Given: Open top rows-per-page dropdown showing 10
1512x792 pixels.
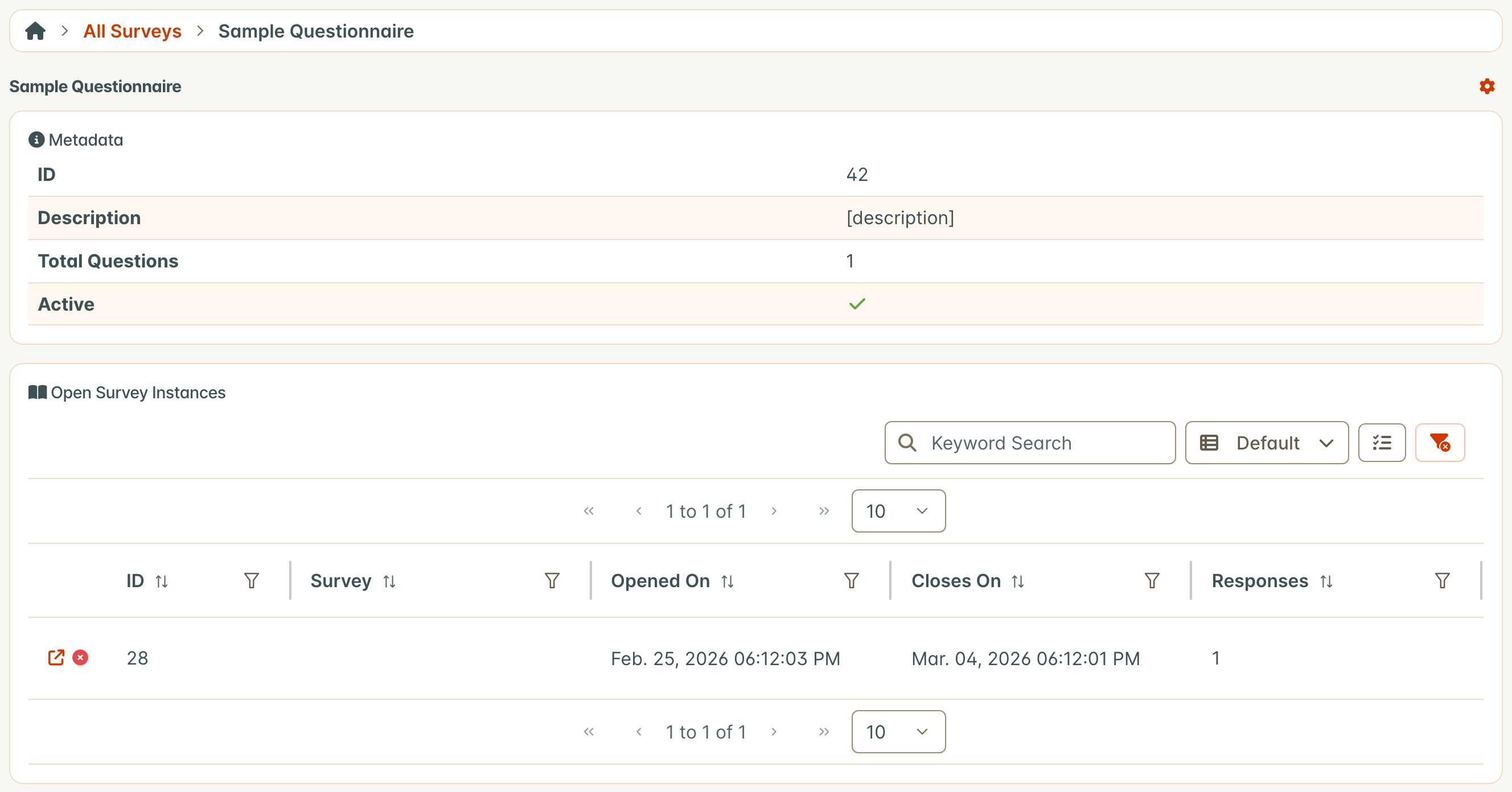Looking at the screenshot, I should tap(898, 510).
